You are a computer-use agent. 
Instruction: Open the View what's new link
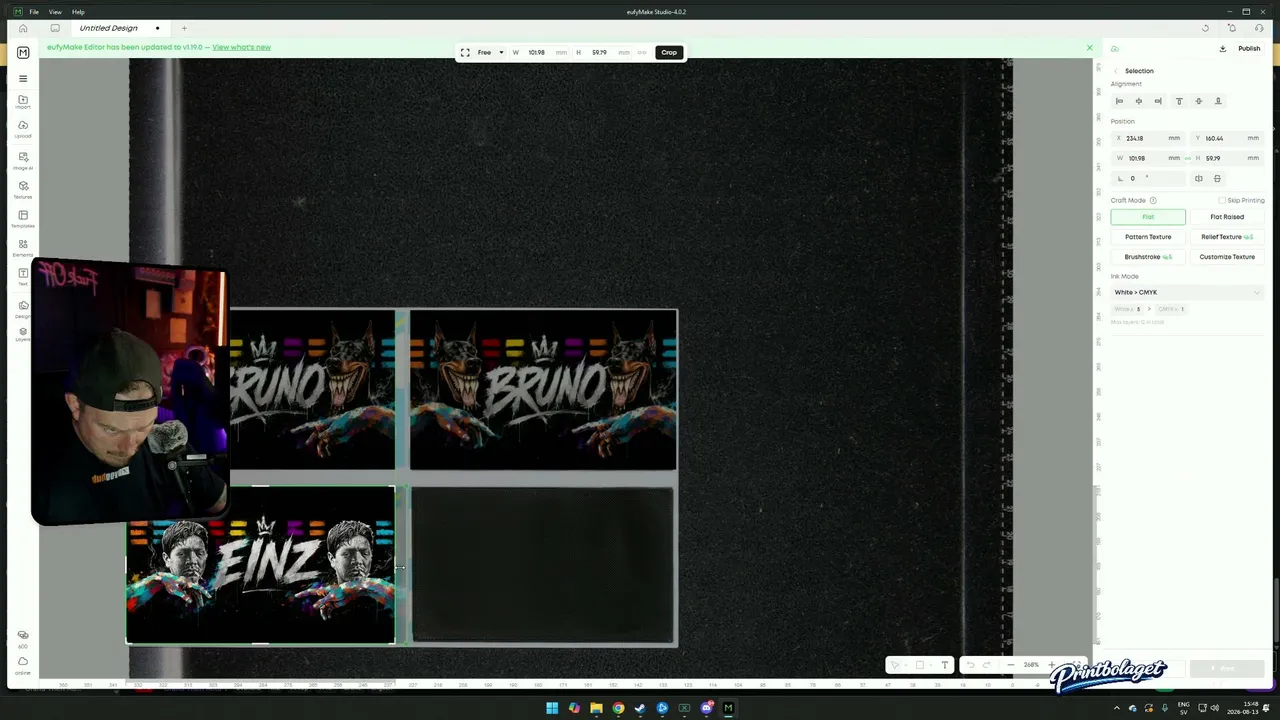[241, 47]
